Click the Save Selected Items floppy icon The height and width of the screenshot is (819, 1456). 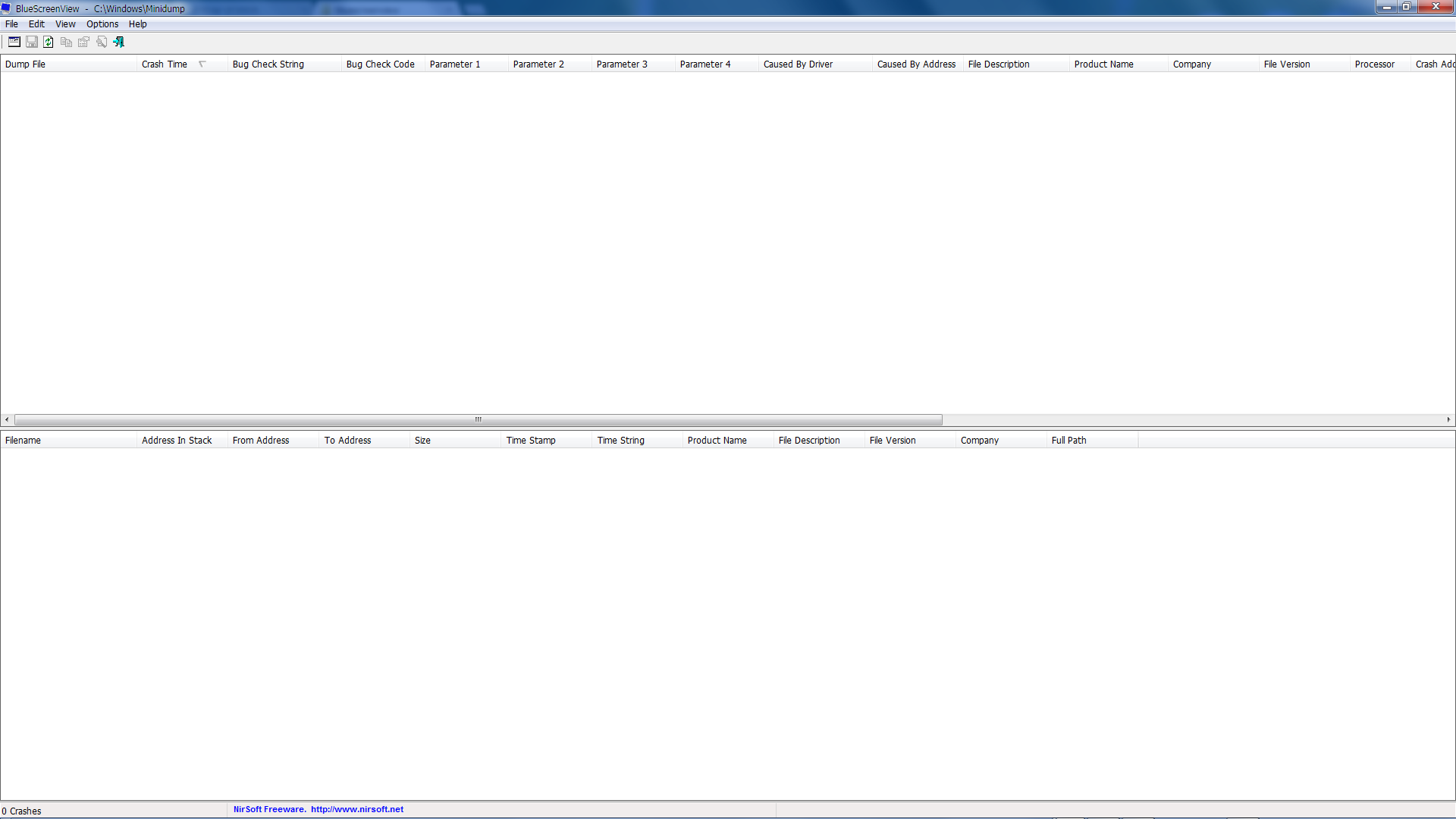[32, 42]
